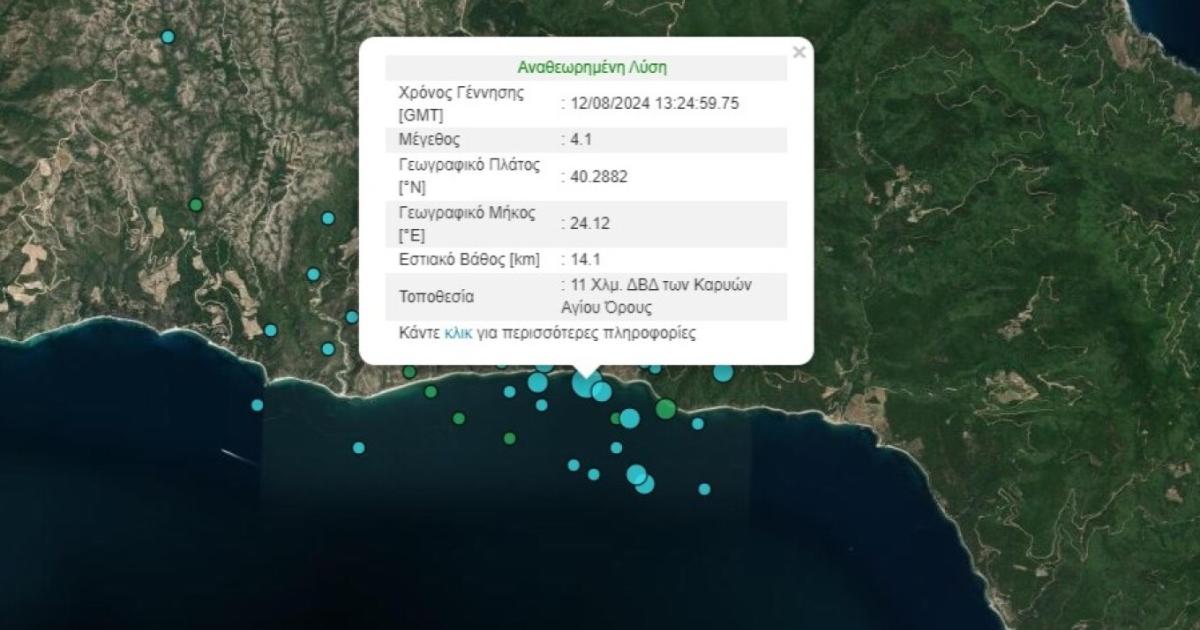This screenshot has height=630, width=1200.
Task: Select the green marker on land left of popup
Action: pyautogui.click(x=196, y=205)
